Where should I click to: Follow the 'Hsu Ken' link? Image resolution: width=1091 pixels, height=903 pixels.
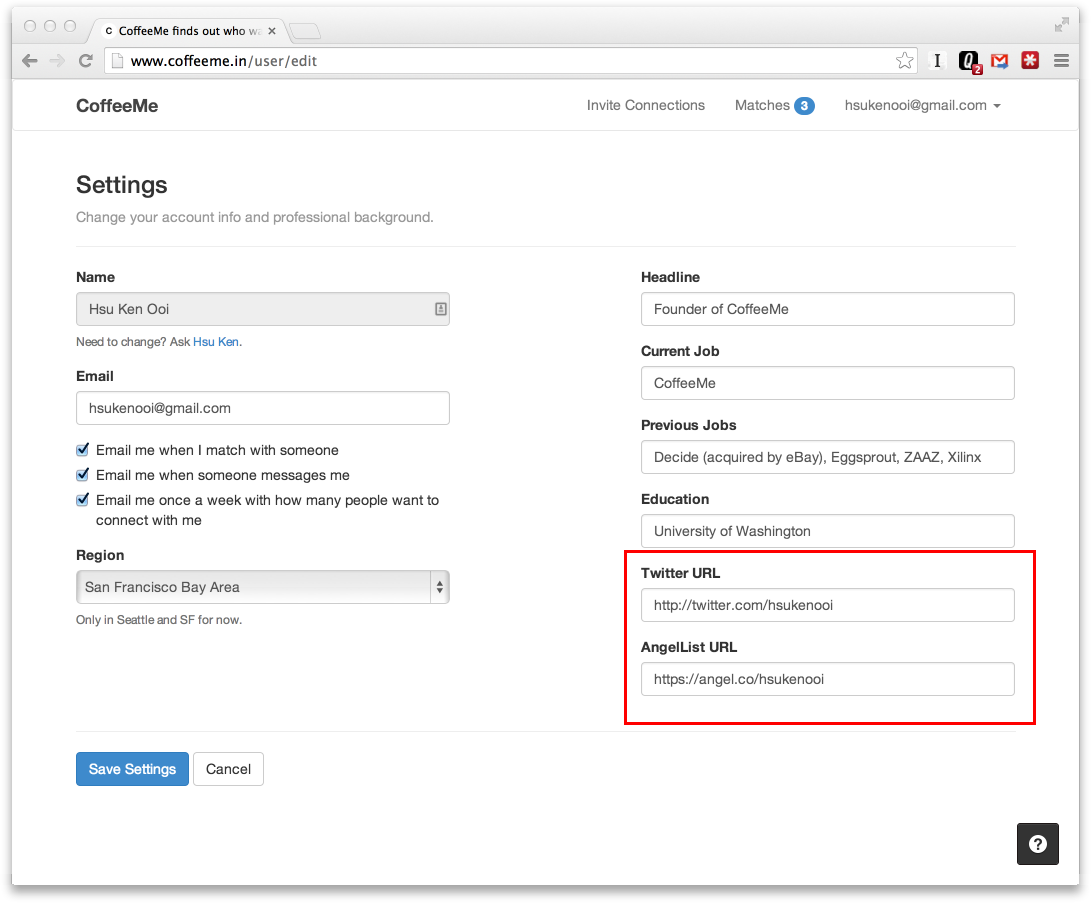pyautogui.click(x=216, y=342)
